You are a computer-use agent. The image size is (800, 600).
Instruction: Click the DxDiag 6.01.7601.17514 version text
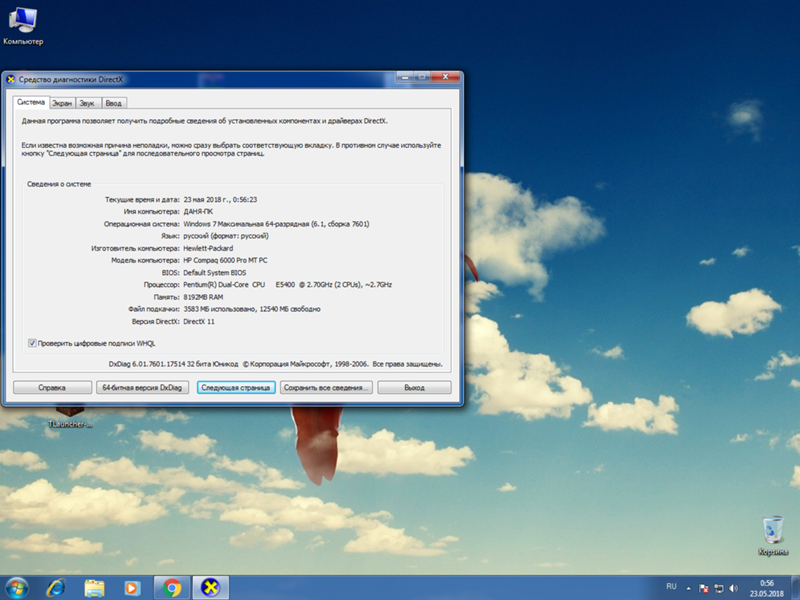(x=173, y=364)
